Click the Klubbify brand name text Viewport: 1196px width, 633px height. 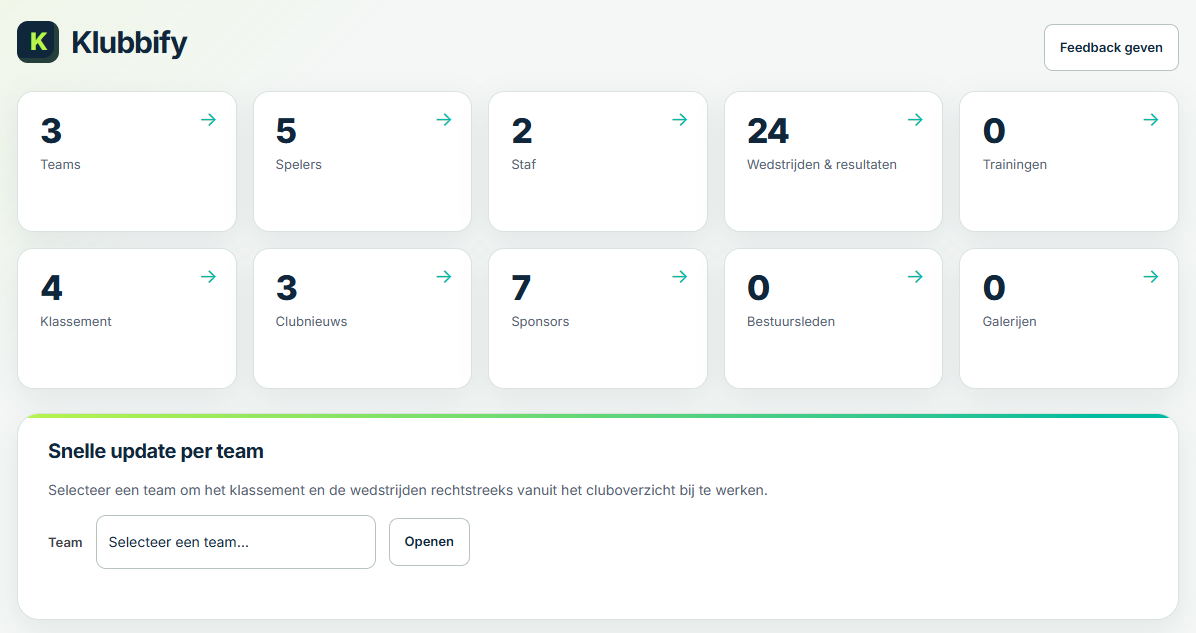pos(129,43)
